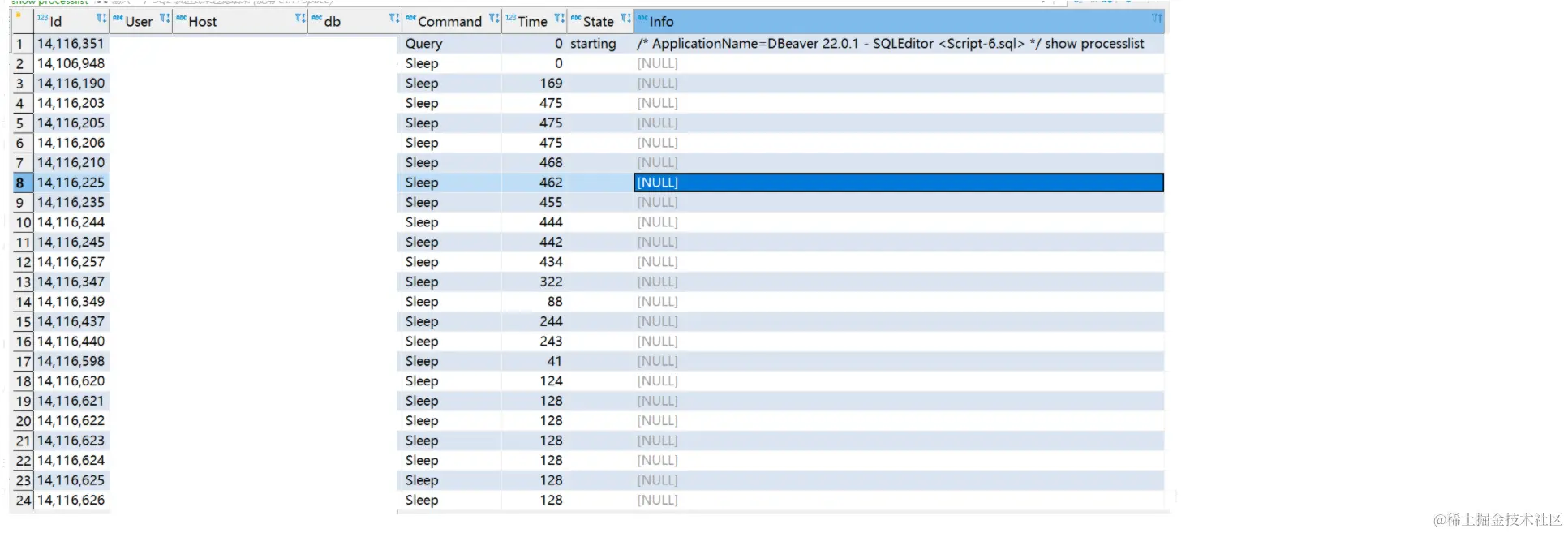Select the Command column header
This screenshot has height=533, width=1568.
point(452,21)
